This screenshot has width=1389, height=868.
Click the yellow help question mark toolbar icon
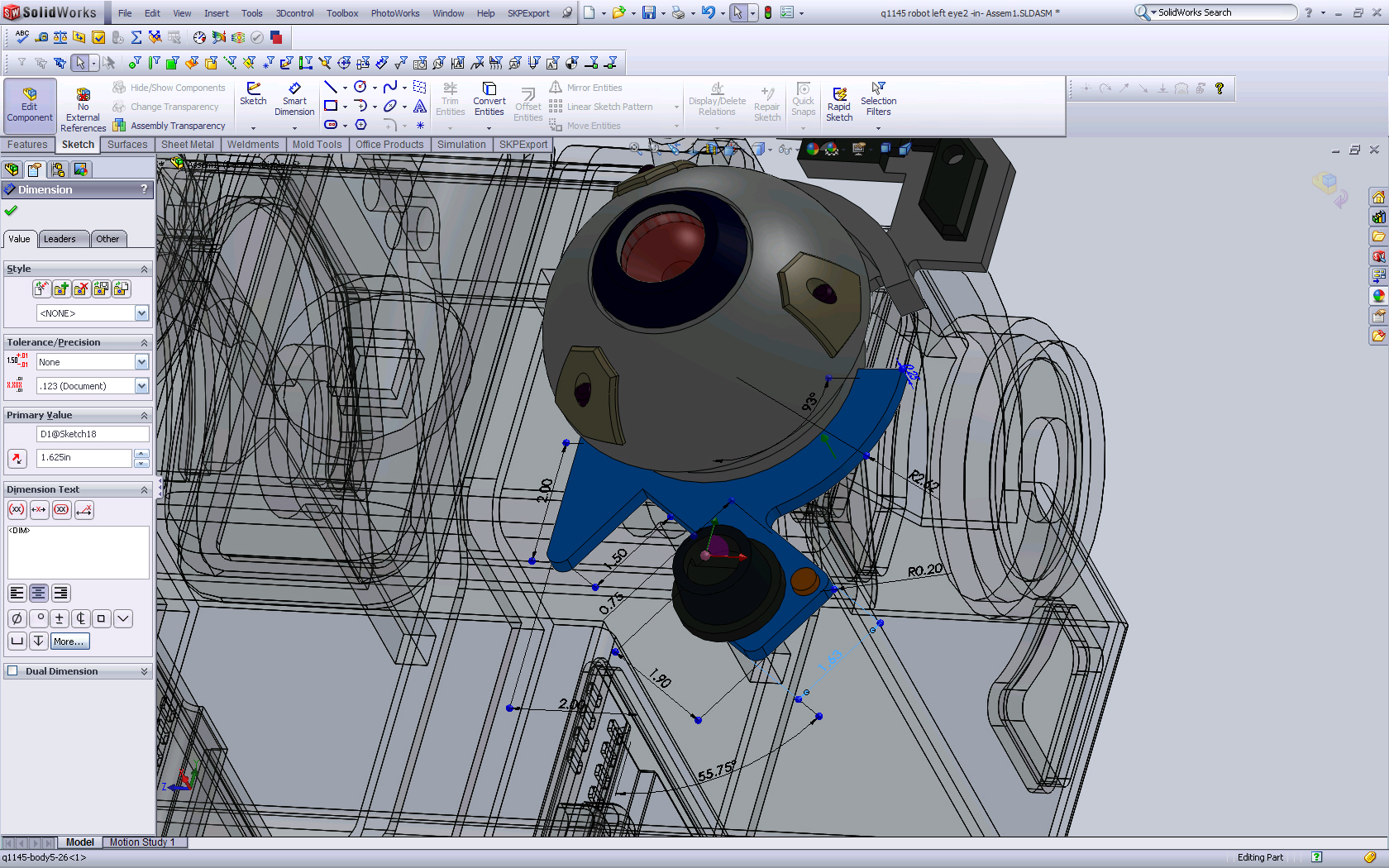1220,88
